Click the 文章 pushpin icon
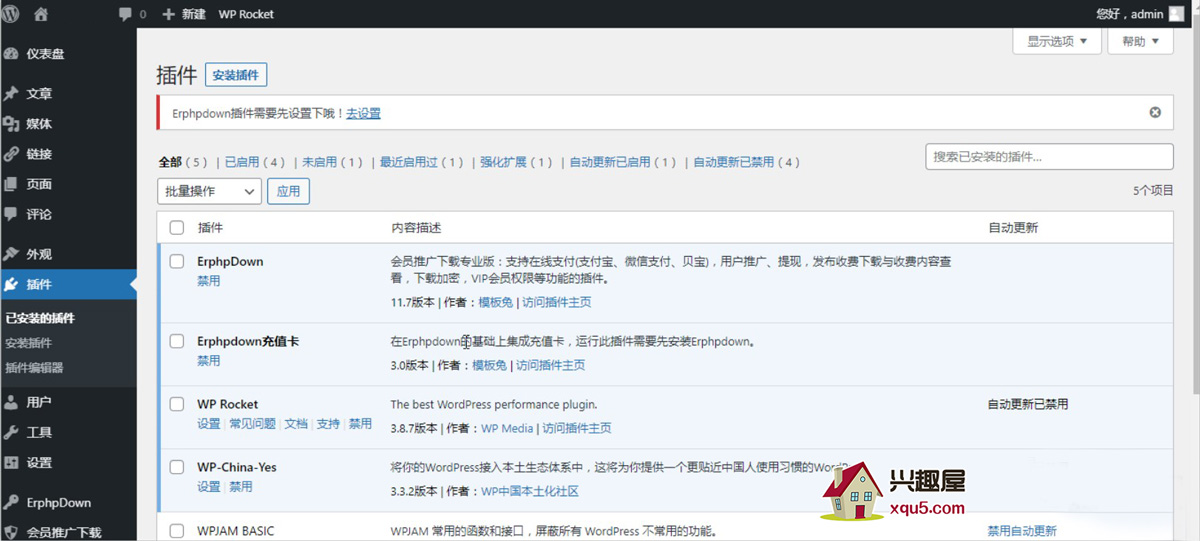This screenshot has height=541, width=1200. [11, 94]
